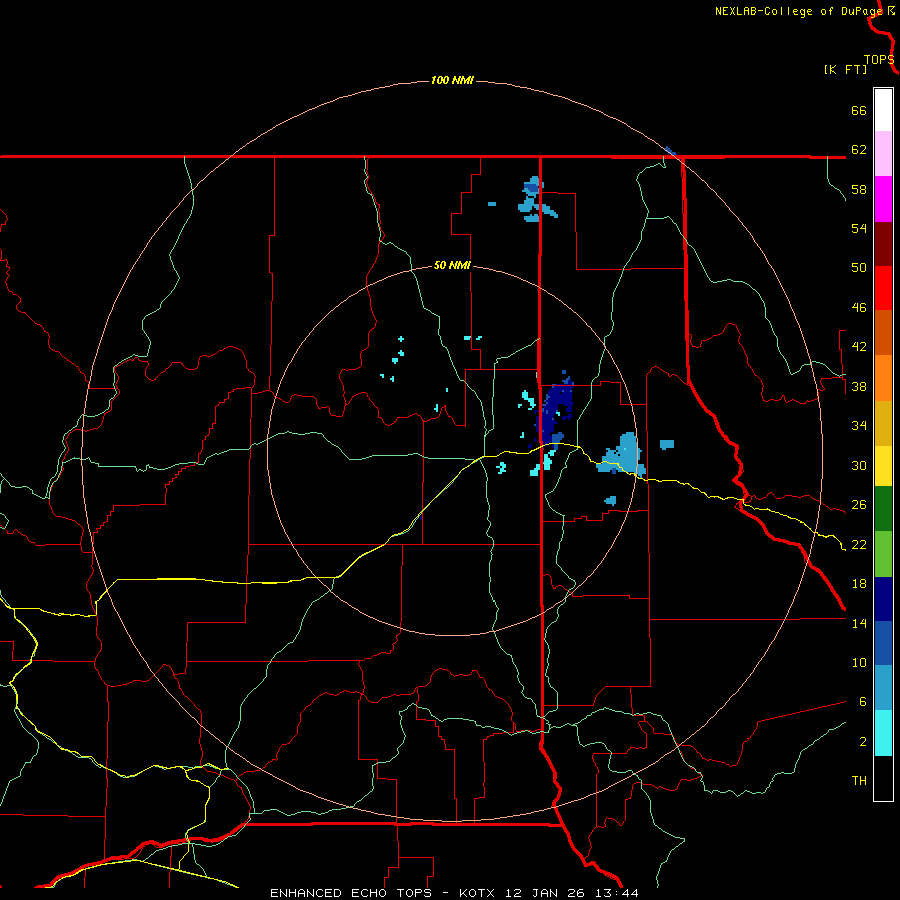Click the white 66 kft legend swatch
900x900 pixels.
coord(883,110)
